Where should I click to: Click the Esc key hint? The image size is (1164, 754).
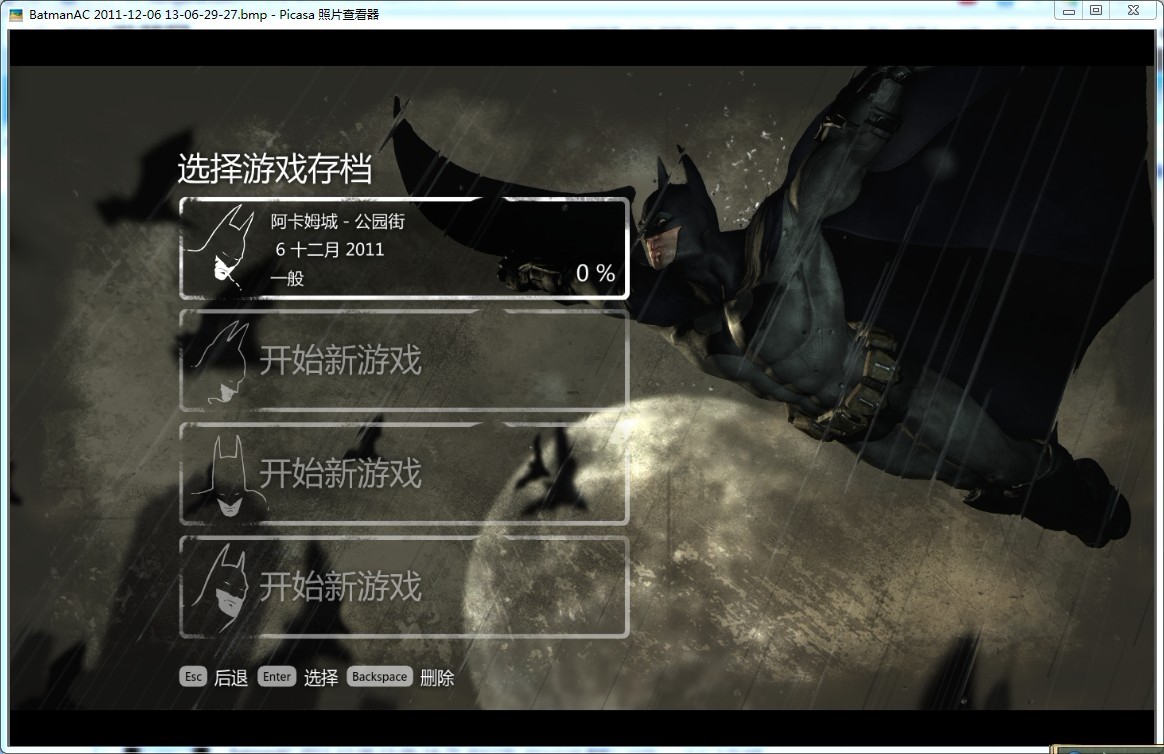click(x=193, y=677)
